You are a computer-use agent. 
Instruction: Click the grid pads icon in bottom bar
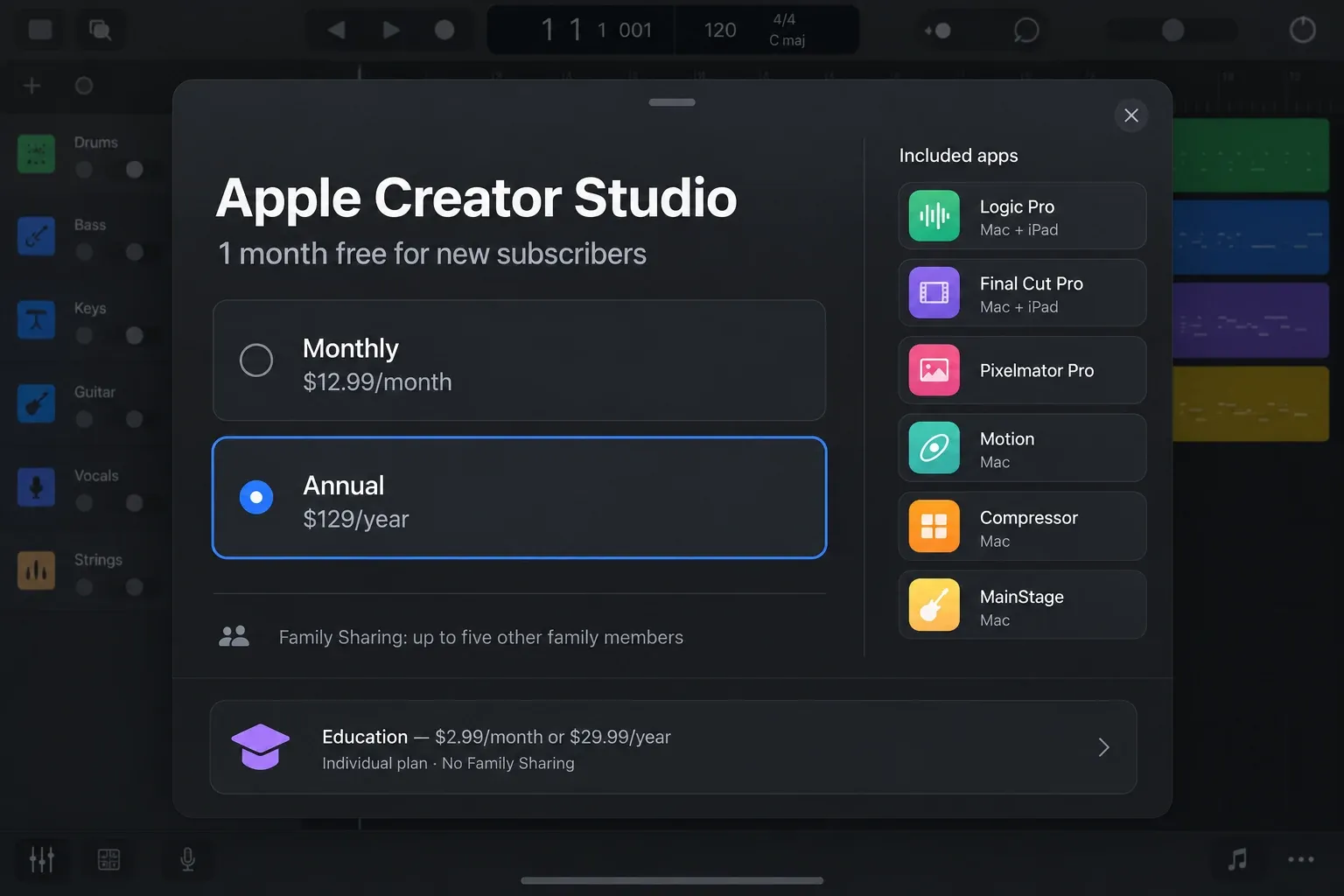[108, 859]
